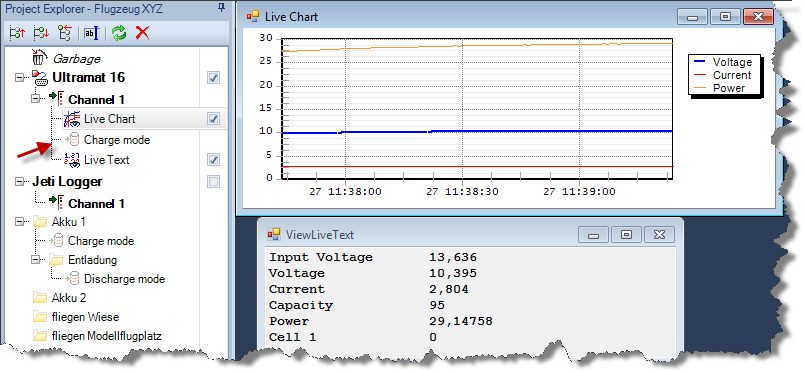Refresh the project tree with green arrows
Screen dimensions: 804x372
[119, 33]
